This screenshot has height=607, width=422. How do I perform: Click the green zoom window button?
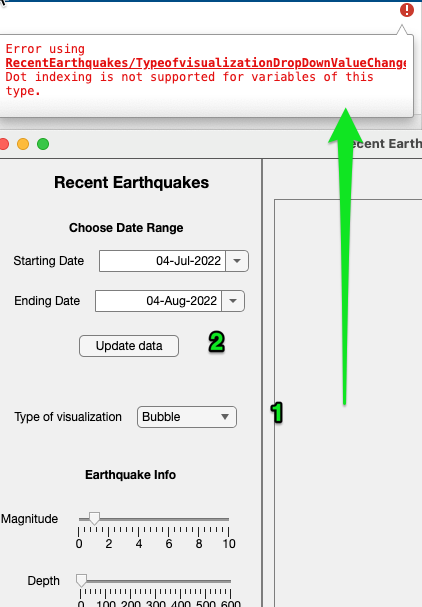point(43,144)
